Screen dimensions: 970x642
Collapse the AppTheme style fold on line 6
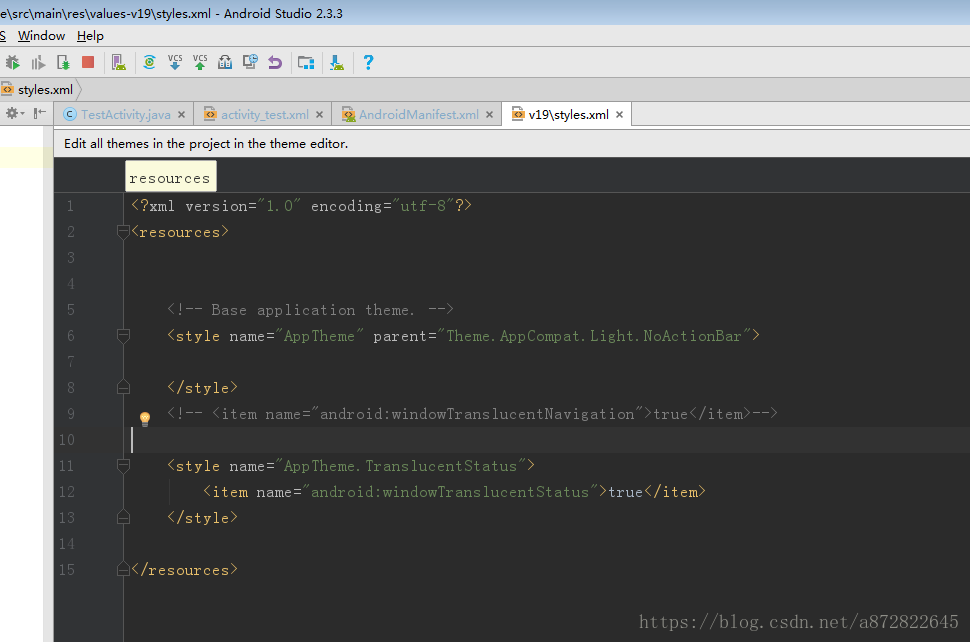tap(123, 336)
